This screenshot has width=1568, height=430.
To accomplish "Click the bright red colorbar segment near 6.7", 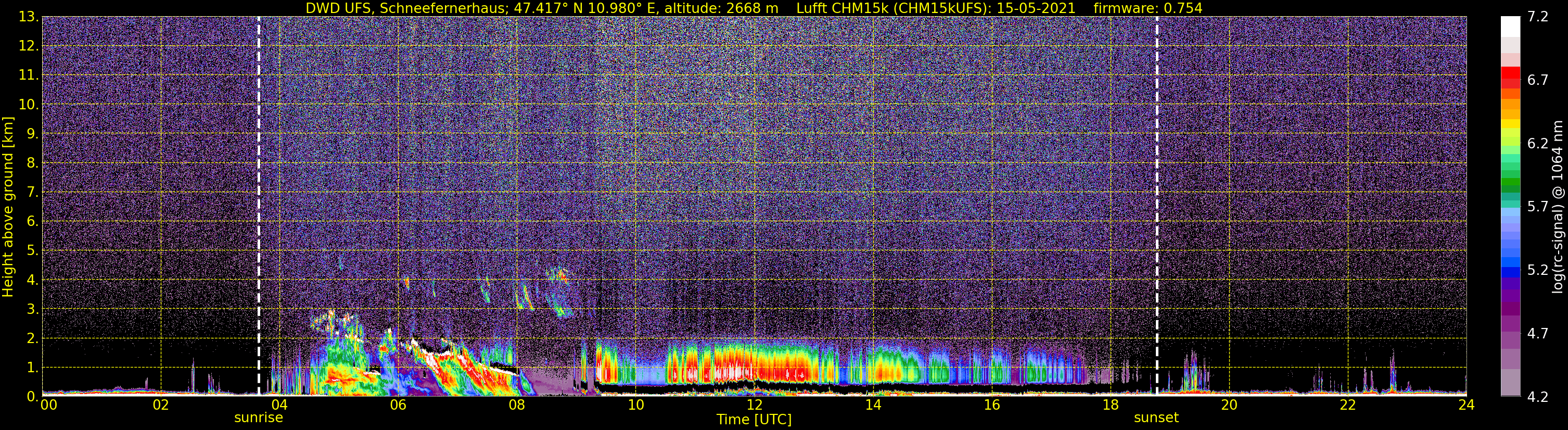I will point(1510,72).
